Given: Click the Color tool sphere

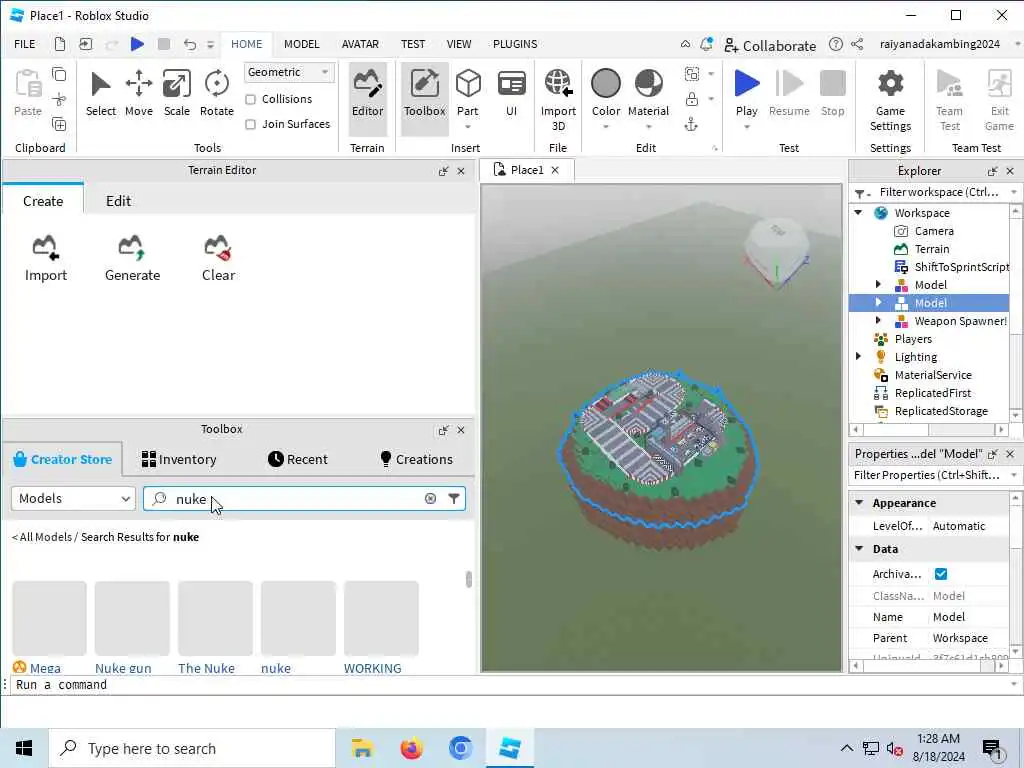Looking at the screenshot, I should pos(605,84).
